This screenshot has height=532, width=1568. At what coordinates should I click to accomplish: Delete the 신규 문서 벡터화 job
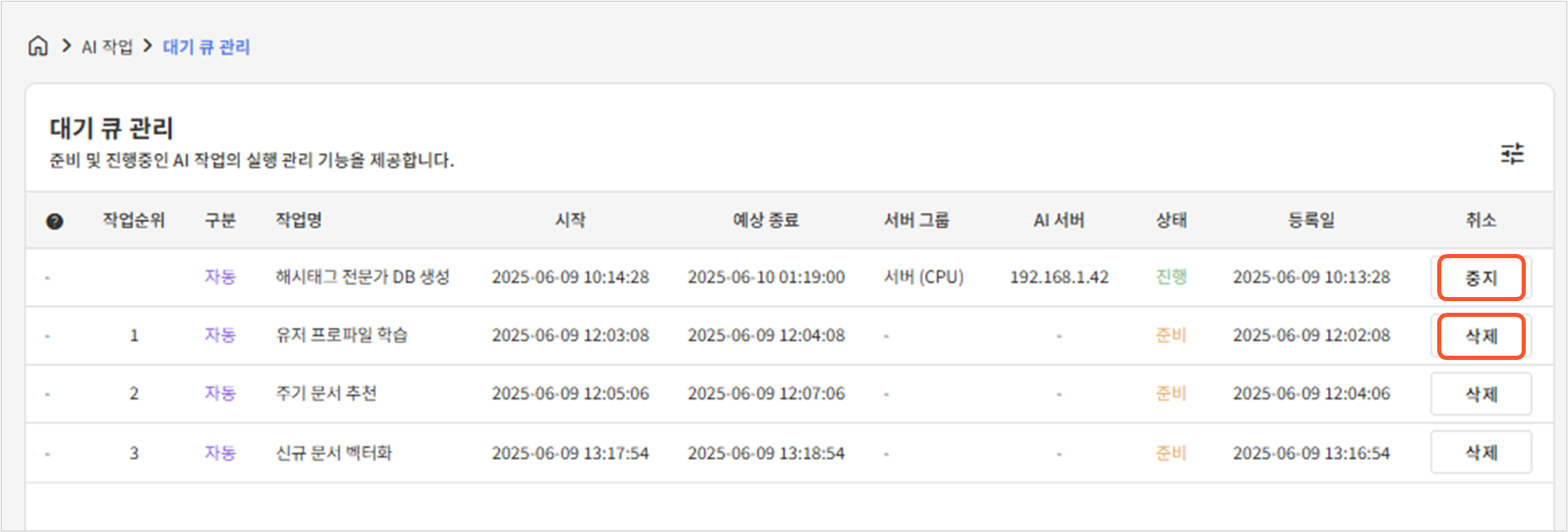pyautogui.click(x=1480, y=453)
